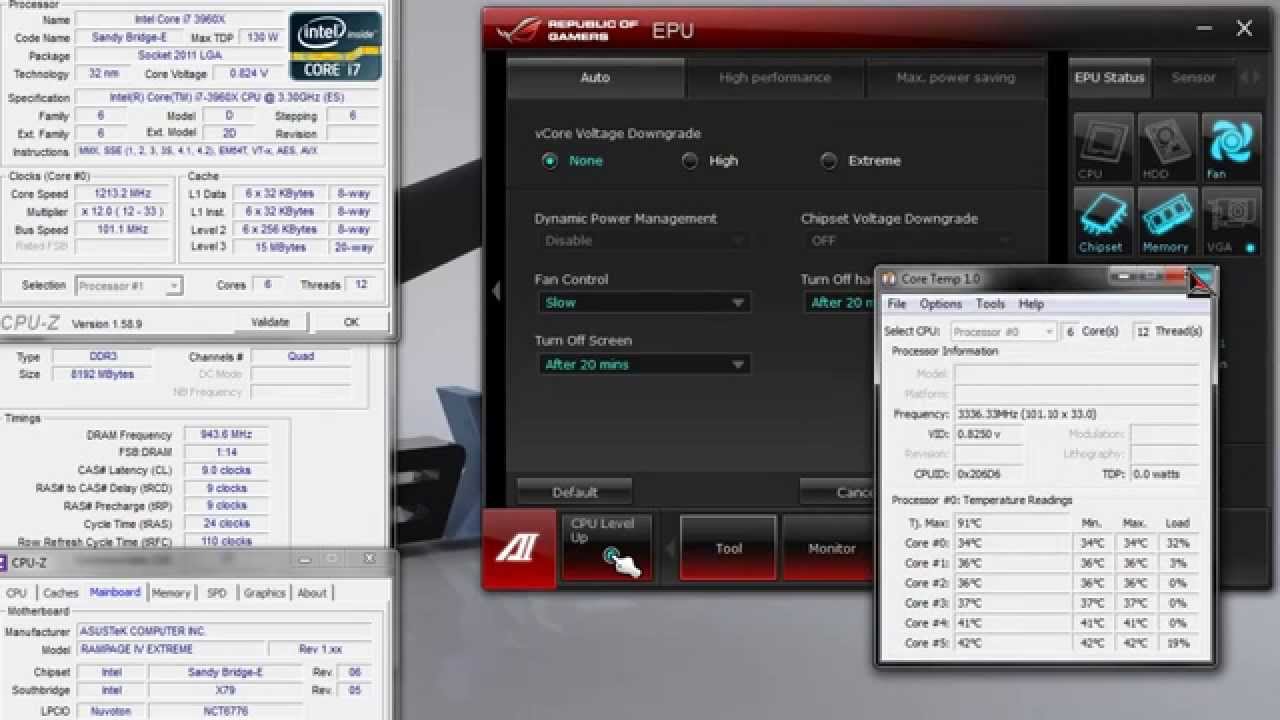Open the HDD status icon in EPU

[1168, 148]
